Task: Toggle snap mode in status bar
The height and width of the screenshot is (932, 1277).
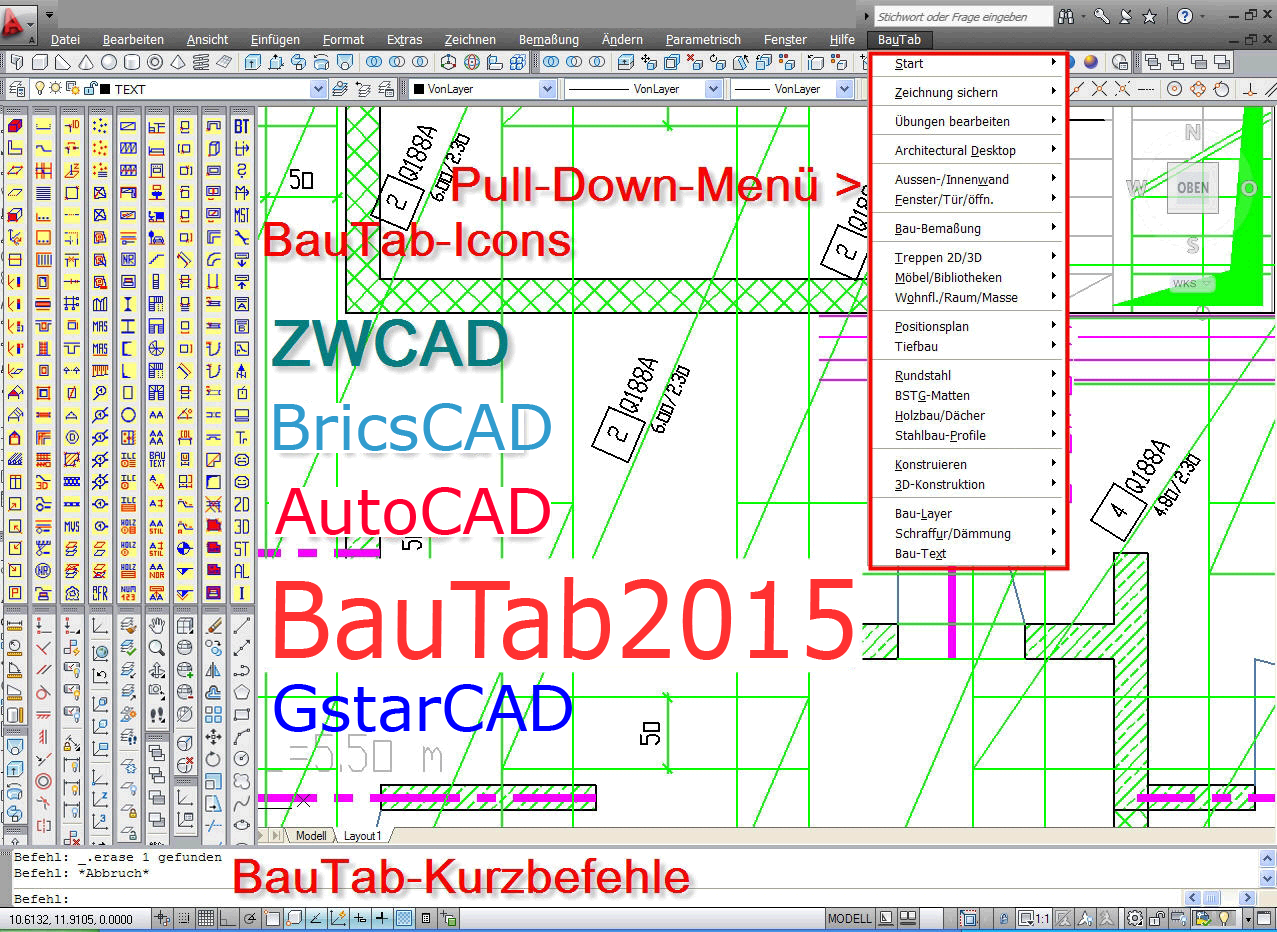Action: [183, 918]
